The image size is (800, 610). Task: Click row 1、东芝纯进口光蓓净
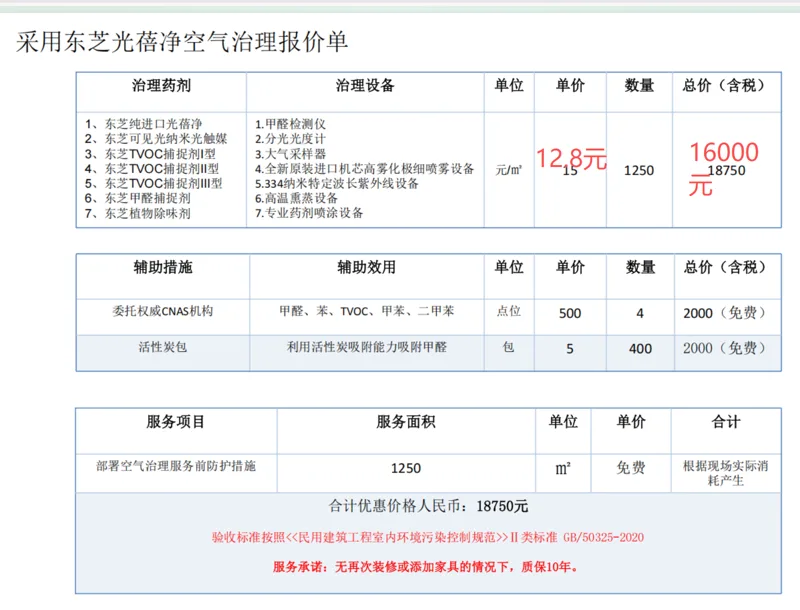(x=143, y=124)
